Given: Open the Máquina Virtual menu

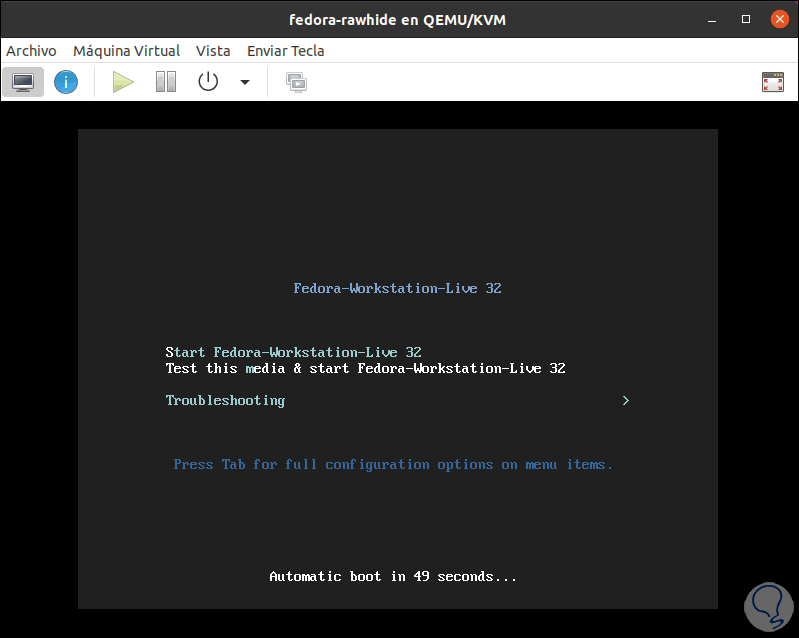Looking at the screenshot, I should (x=126, y=51).
